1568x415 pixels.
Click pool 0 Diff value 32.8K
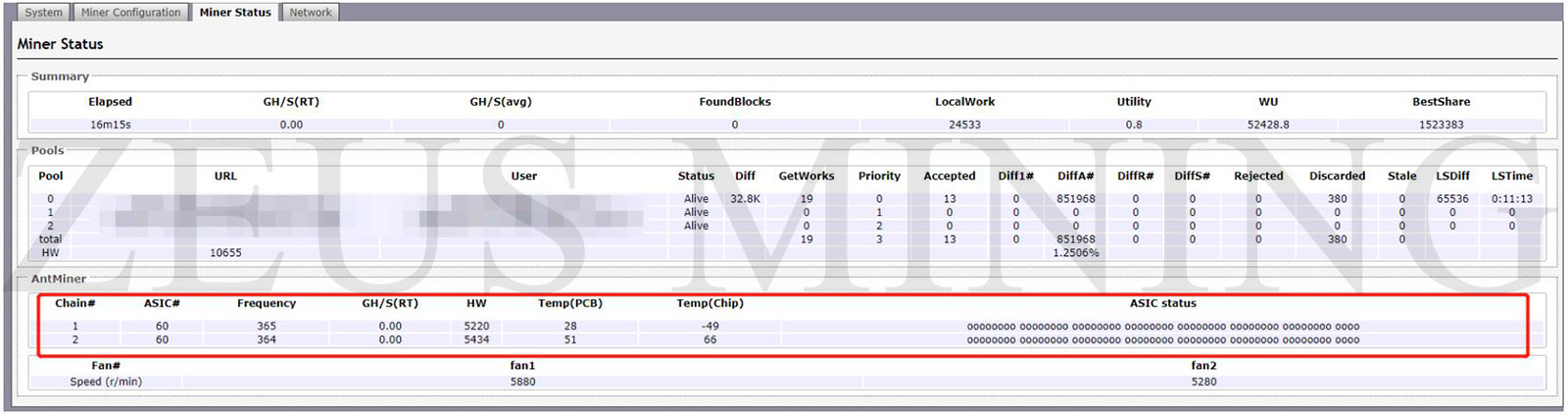click(745, 198)
